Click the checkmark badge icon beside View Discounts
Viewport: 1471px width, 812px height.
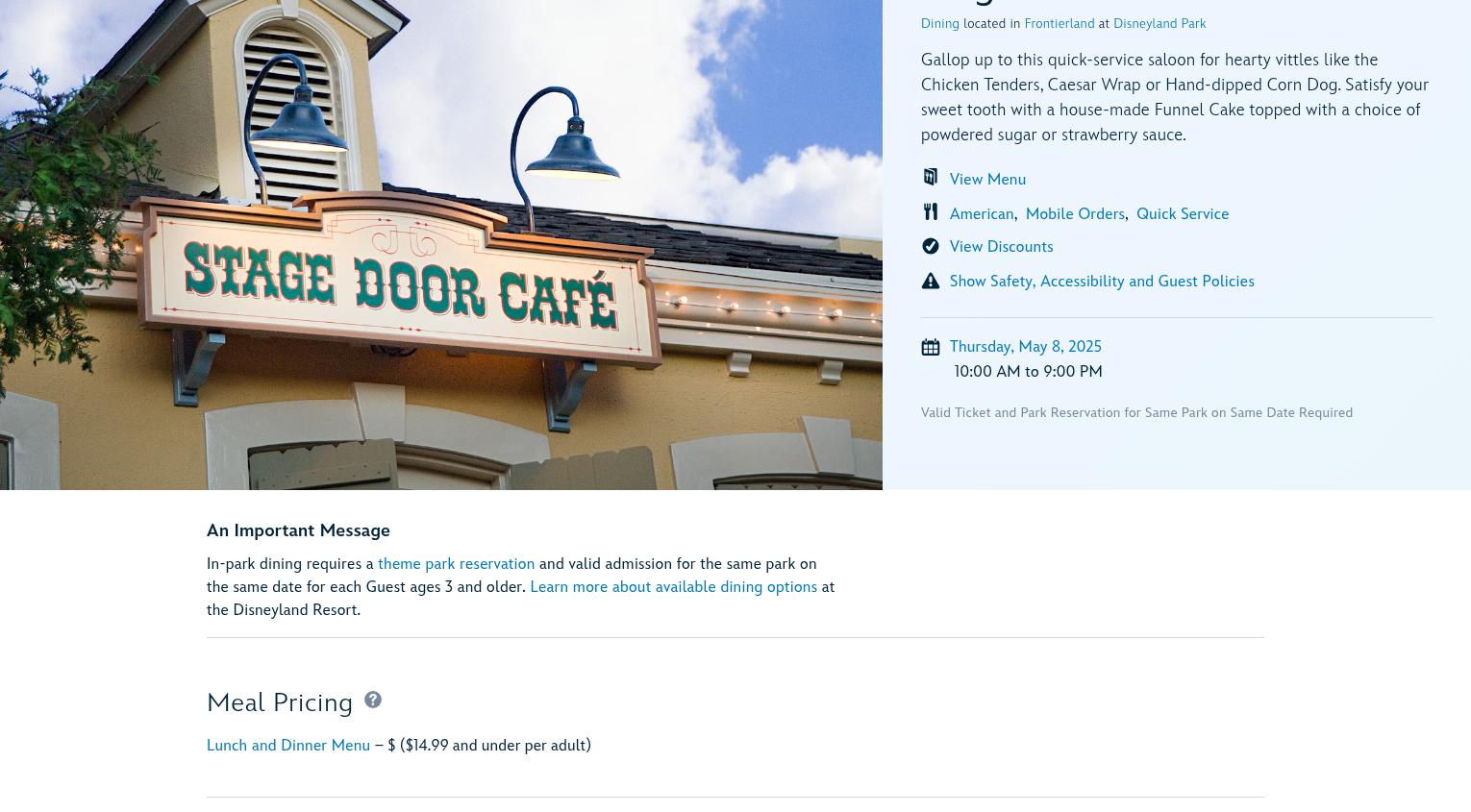click(x=930, y=246)
